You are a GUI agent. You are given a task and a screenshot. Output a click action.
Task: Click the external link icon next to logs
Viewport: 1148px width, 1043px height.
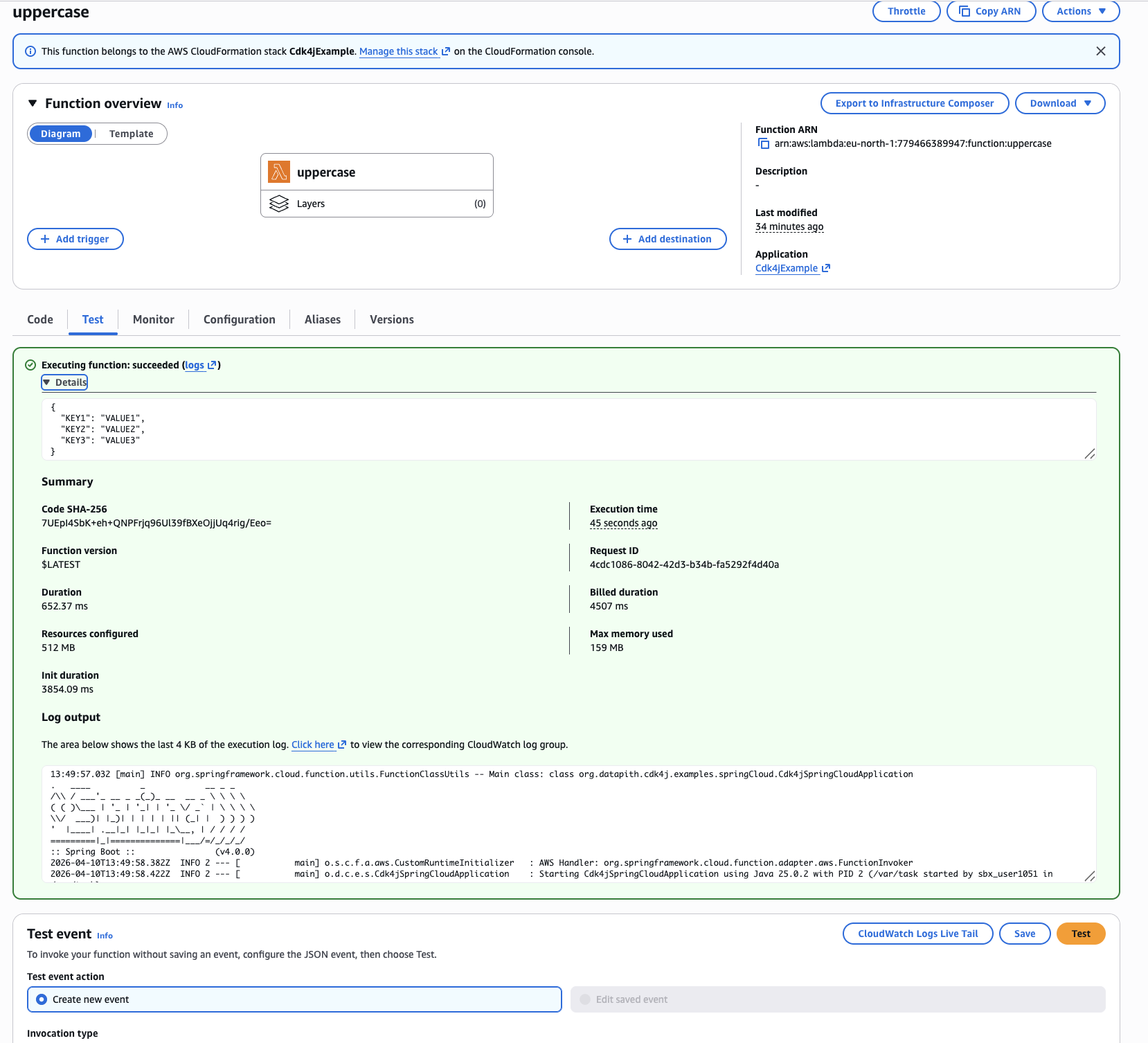tap(212, 365)
